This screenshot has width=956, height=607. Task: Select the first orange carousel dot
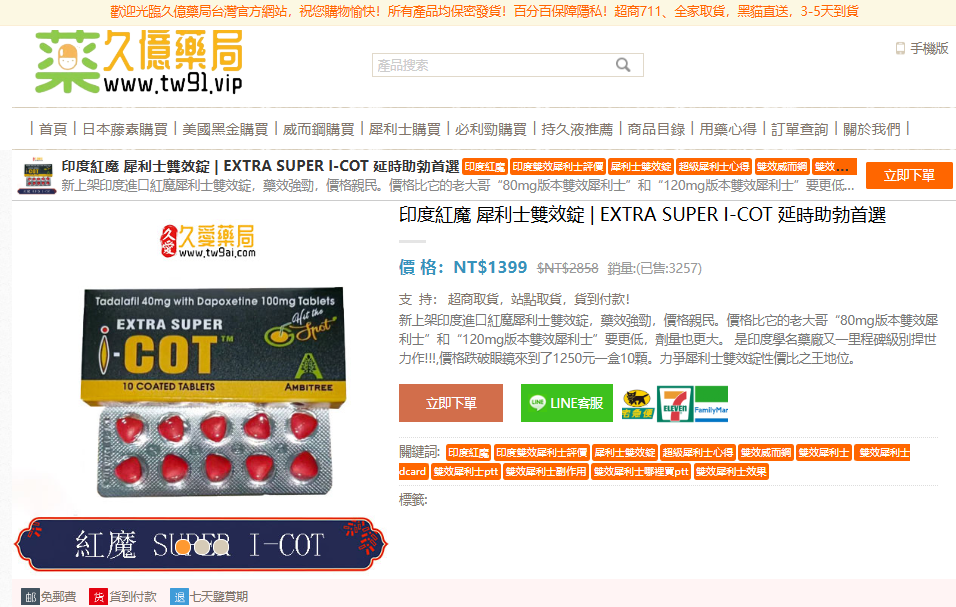[x=182, y=547]
